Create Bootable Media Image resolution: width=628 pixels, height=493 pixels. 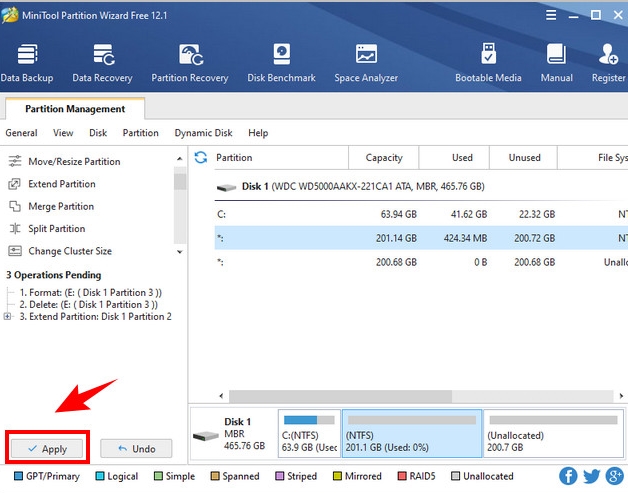(488, 63)
